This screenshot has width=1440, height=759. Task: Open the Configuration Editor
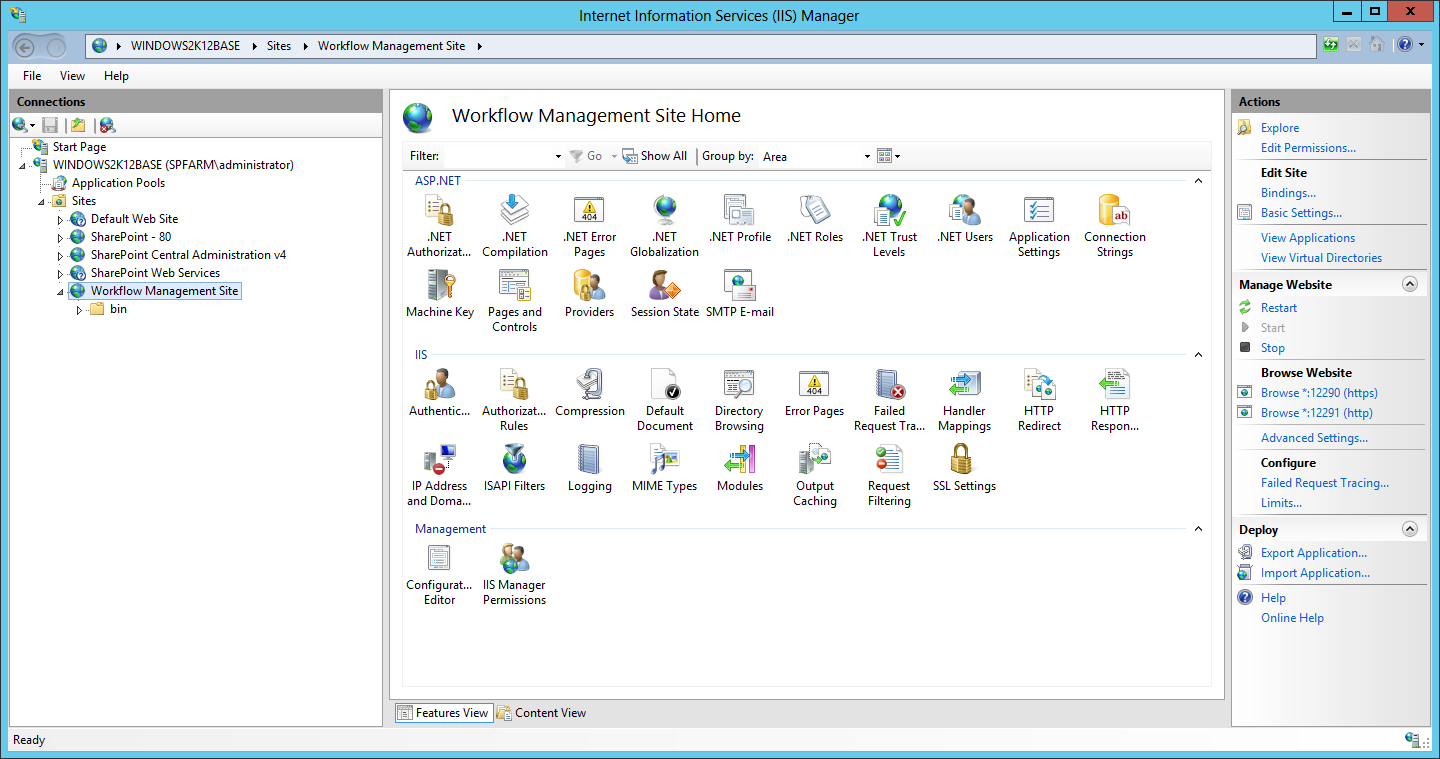click(x=439, y=563)
